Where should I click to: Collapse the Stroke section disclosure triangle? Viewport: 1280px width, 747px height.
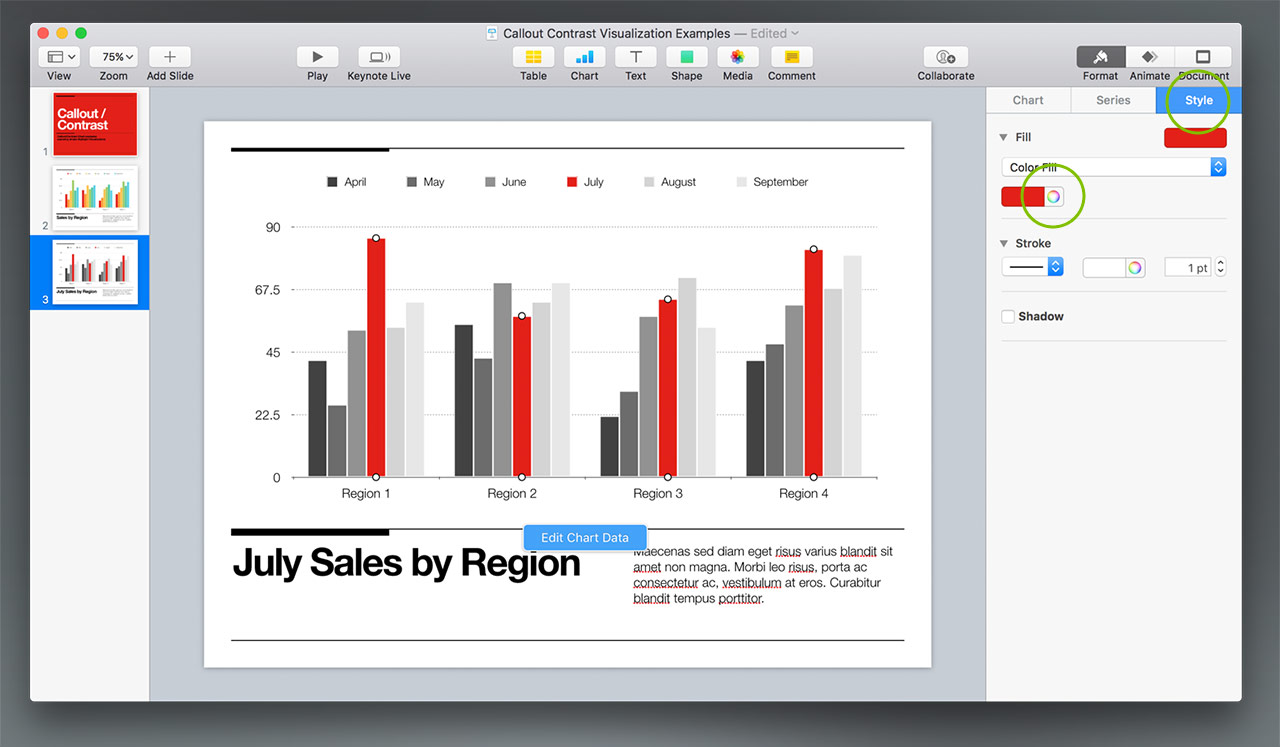[1004, 243]
